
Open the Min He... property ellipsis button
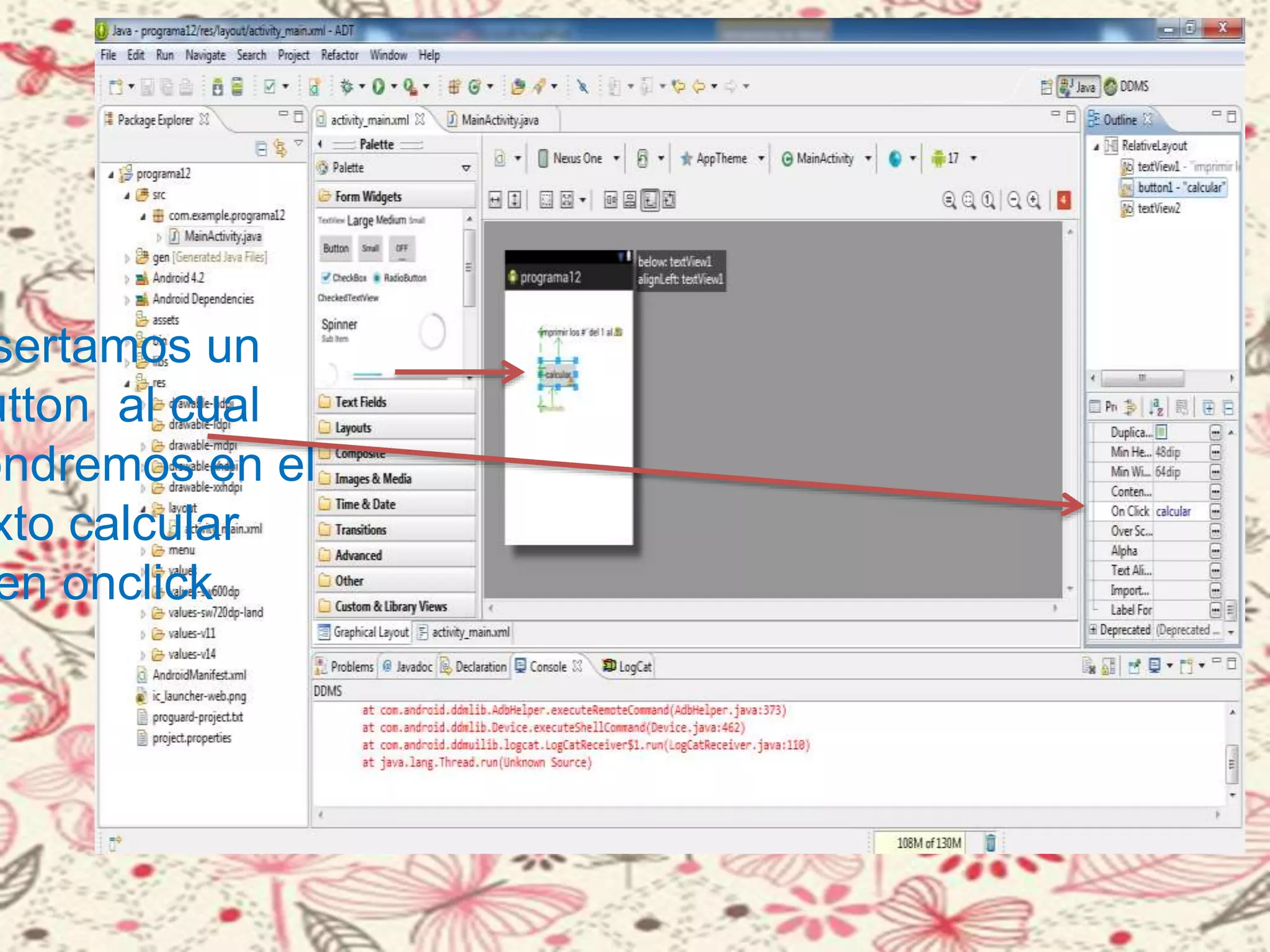click(x=1215, y=452)
